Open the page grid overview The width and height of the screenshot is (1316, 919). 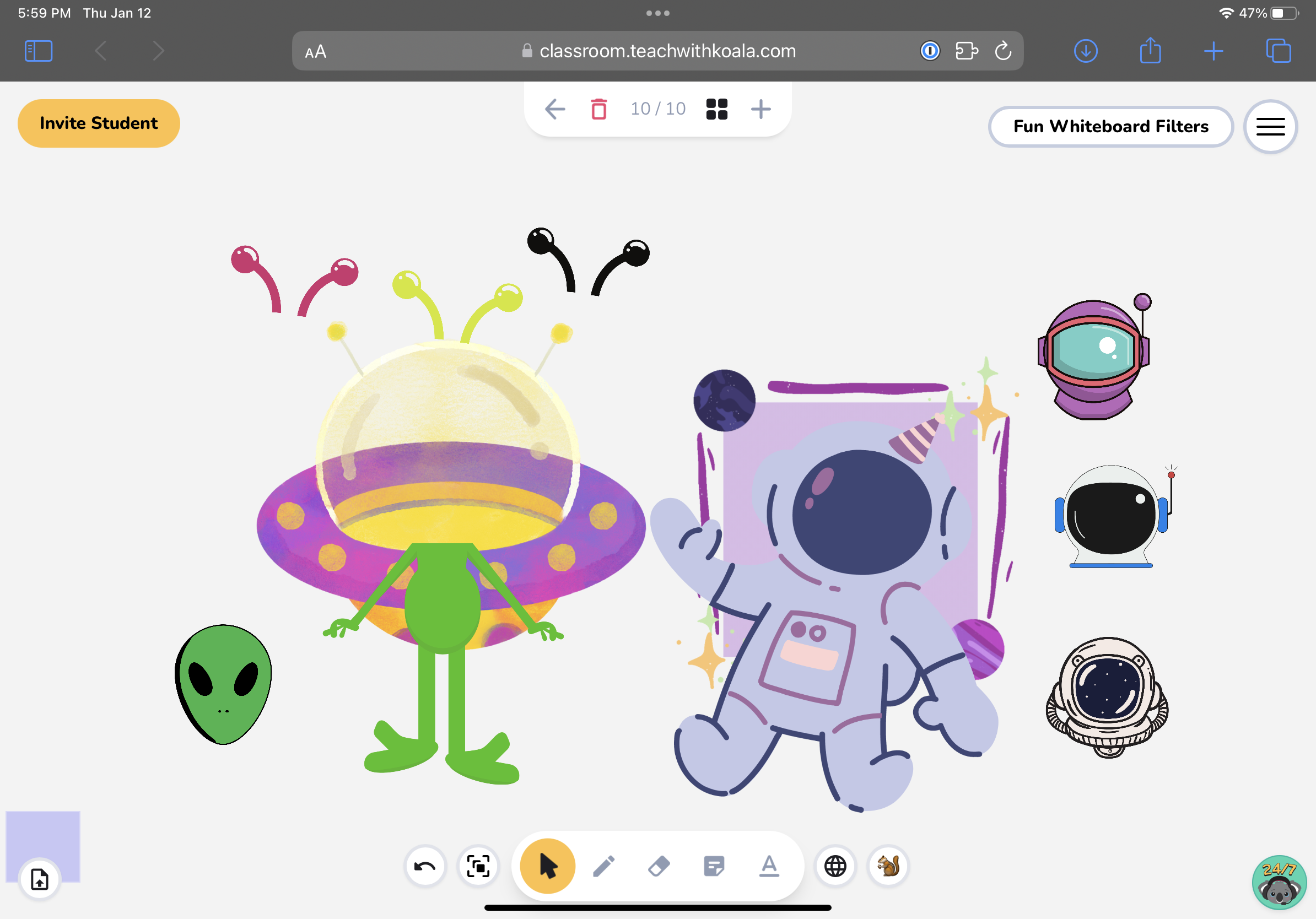[x=717, y=109]
